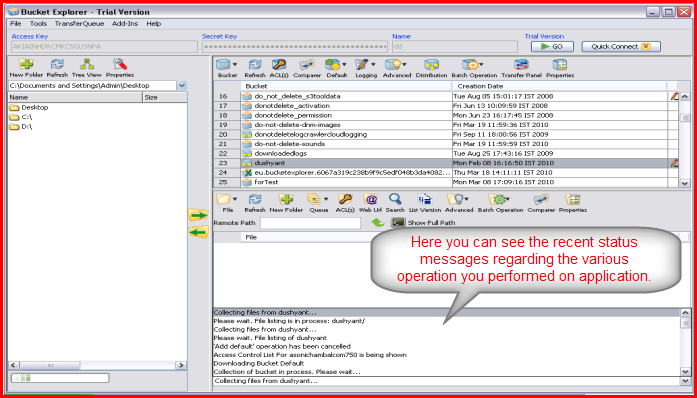Open the Bucket toolbar dropdown arrow

235,65
